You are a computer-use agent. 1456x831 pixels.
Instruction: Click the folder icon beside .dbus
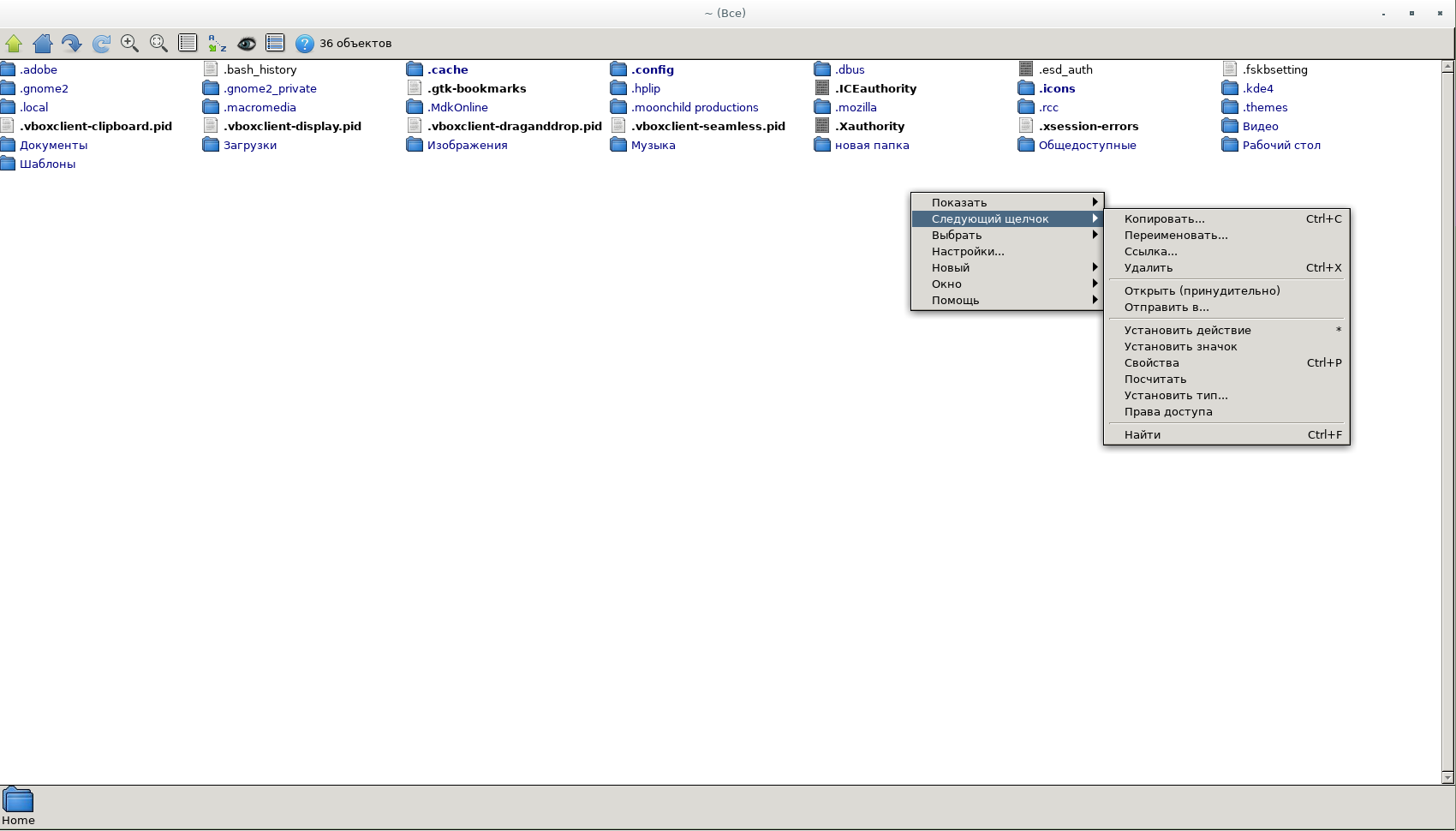click(x=822, y=69)
